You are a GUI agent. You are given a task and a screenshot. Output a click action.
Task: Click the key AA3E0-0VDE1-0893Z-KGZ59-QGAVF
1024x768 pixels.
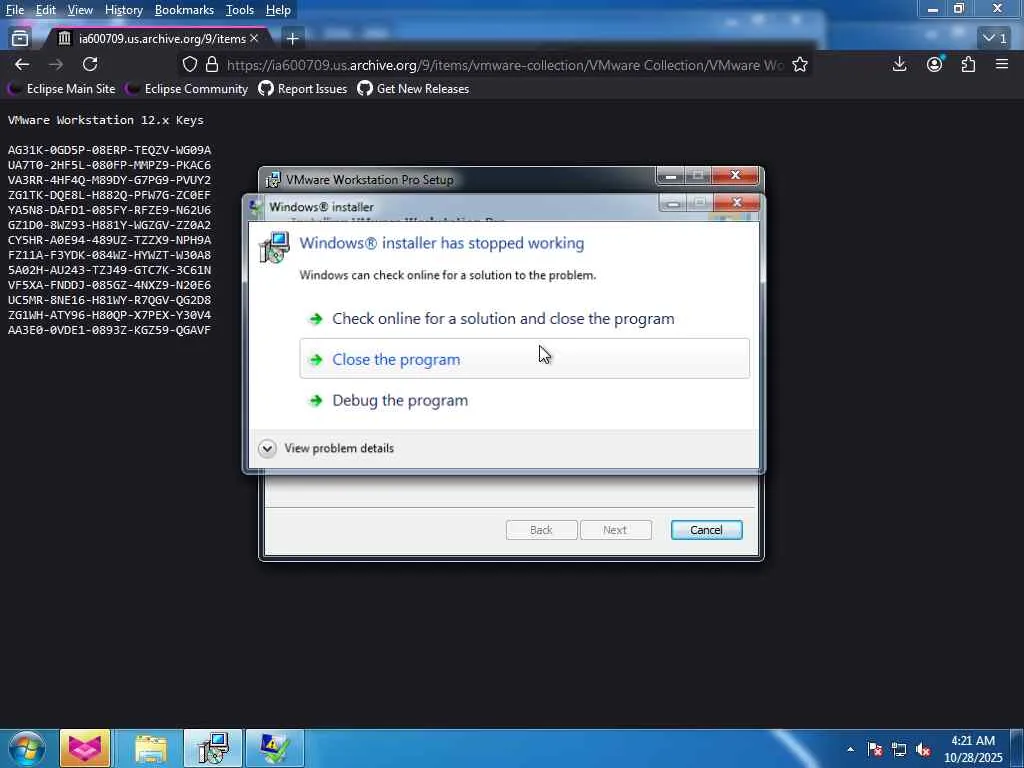110,330
